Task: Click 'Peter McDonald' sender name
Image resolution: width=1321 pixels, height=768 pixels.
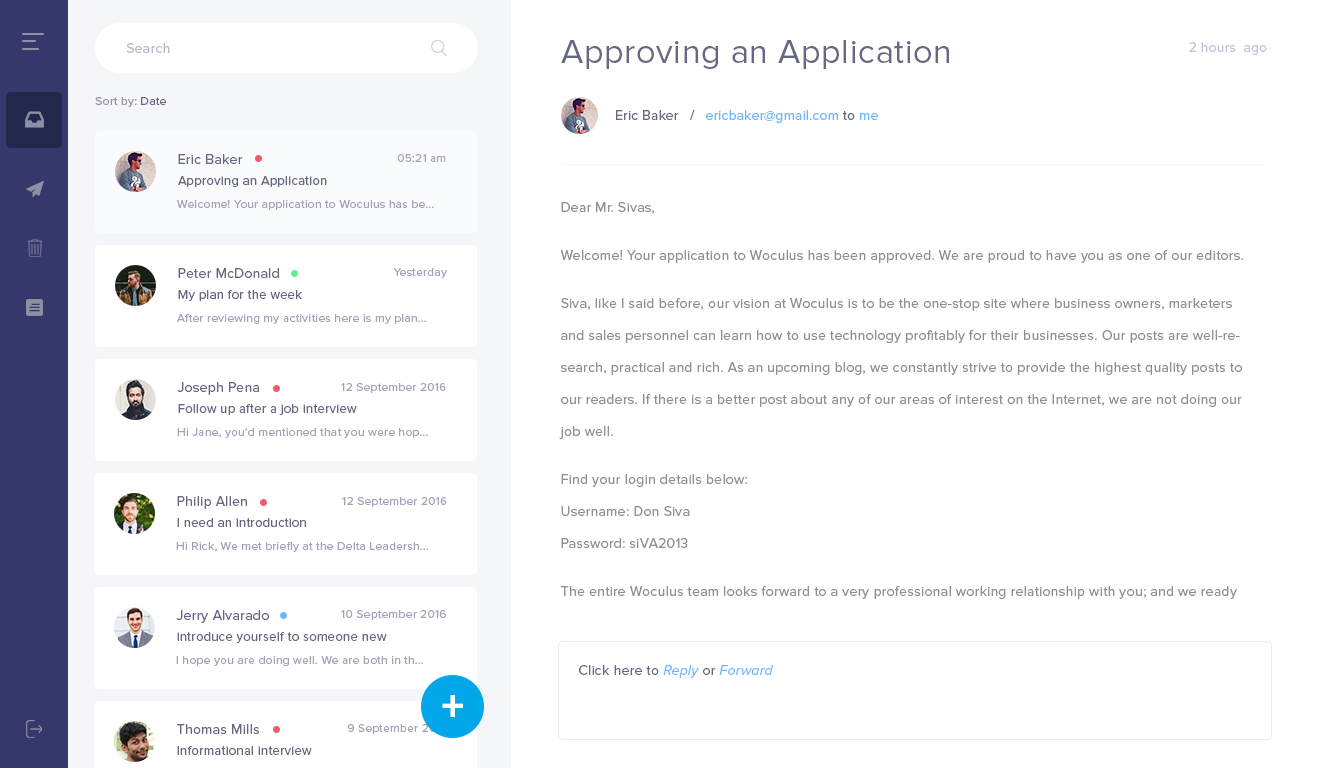Action: point(228,273)
